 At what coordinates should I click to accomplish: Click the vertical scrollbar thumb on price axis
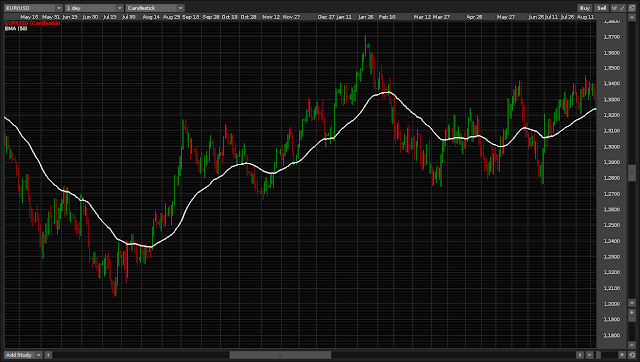coord(632,173)
